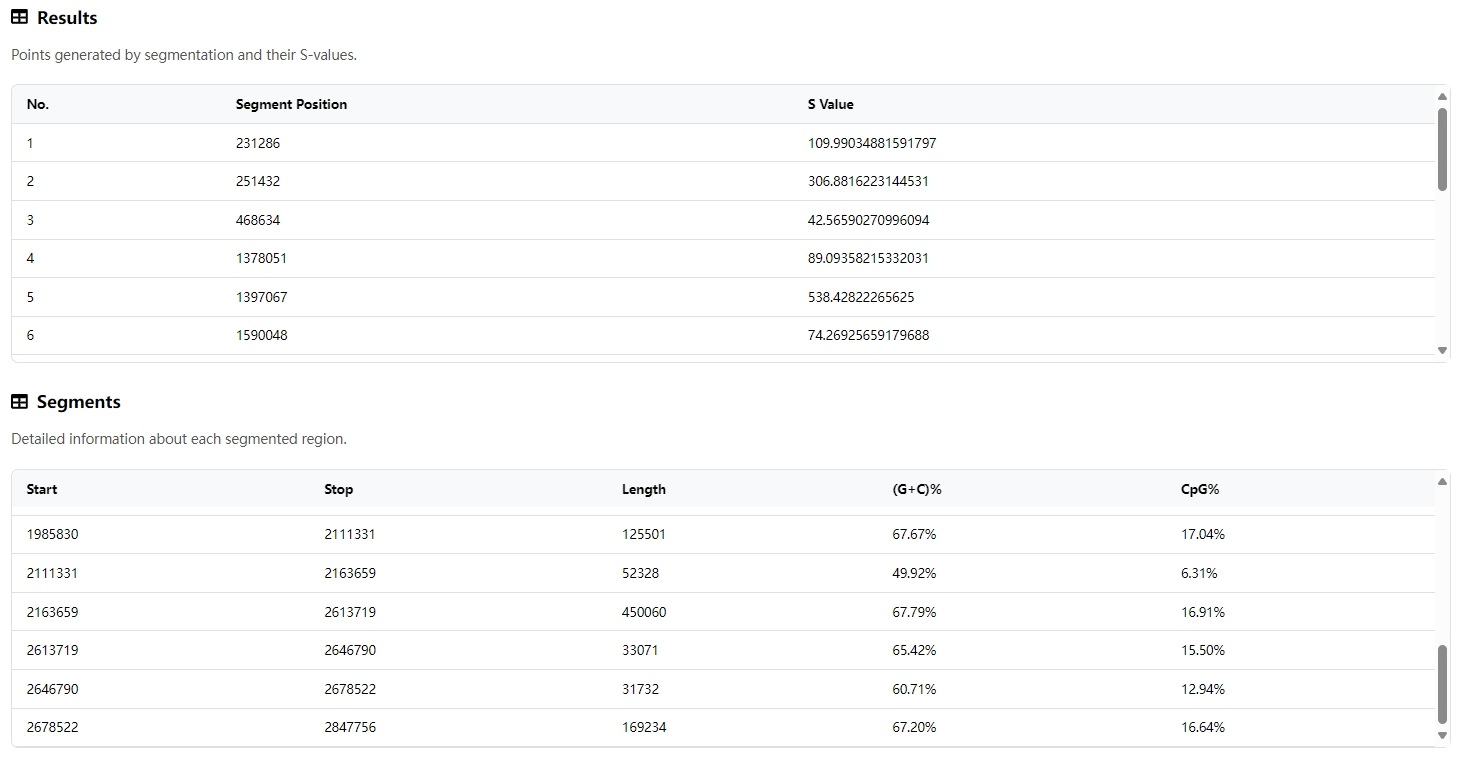1460x757 pixels.
Task: Click the Length column header
Action: coord(644,489)
